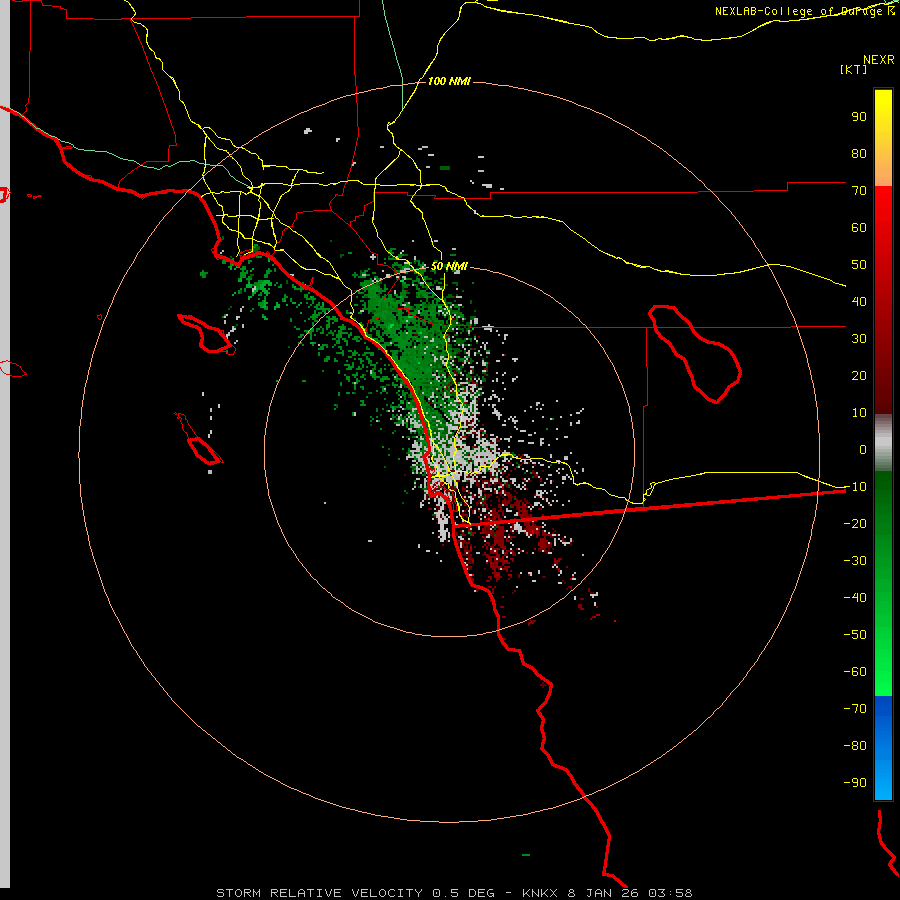Click the positive 70 scale value

(x=859, y=191)
